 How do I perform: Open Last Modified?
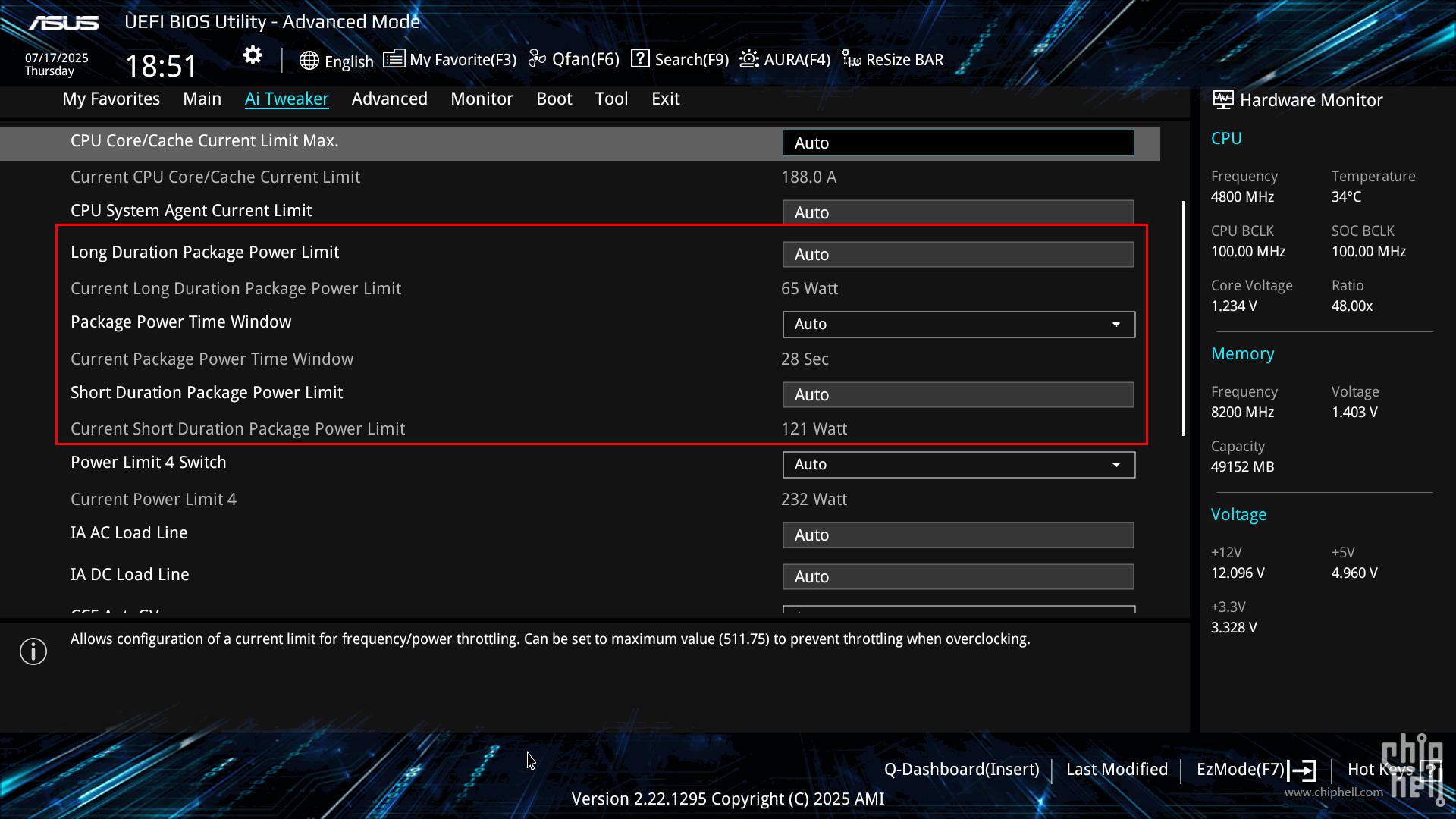(1117, 770)
